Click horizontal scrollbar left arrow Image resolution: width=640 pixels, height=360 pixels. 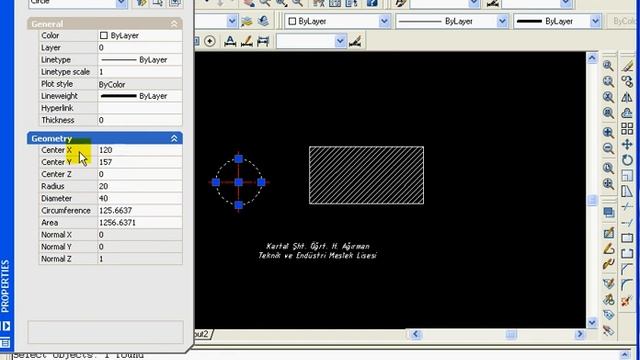[416, 334]
